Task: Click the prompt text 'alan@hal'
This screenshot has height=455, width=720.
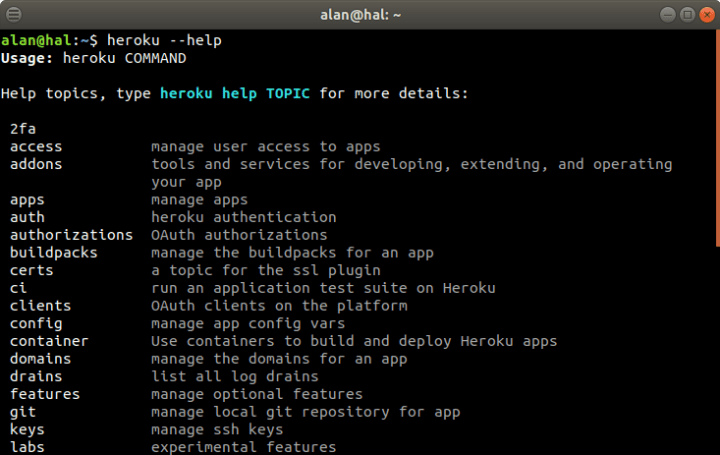Action: (36, 40)
